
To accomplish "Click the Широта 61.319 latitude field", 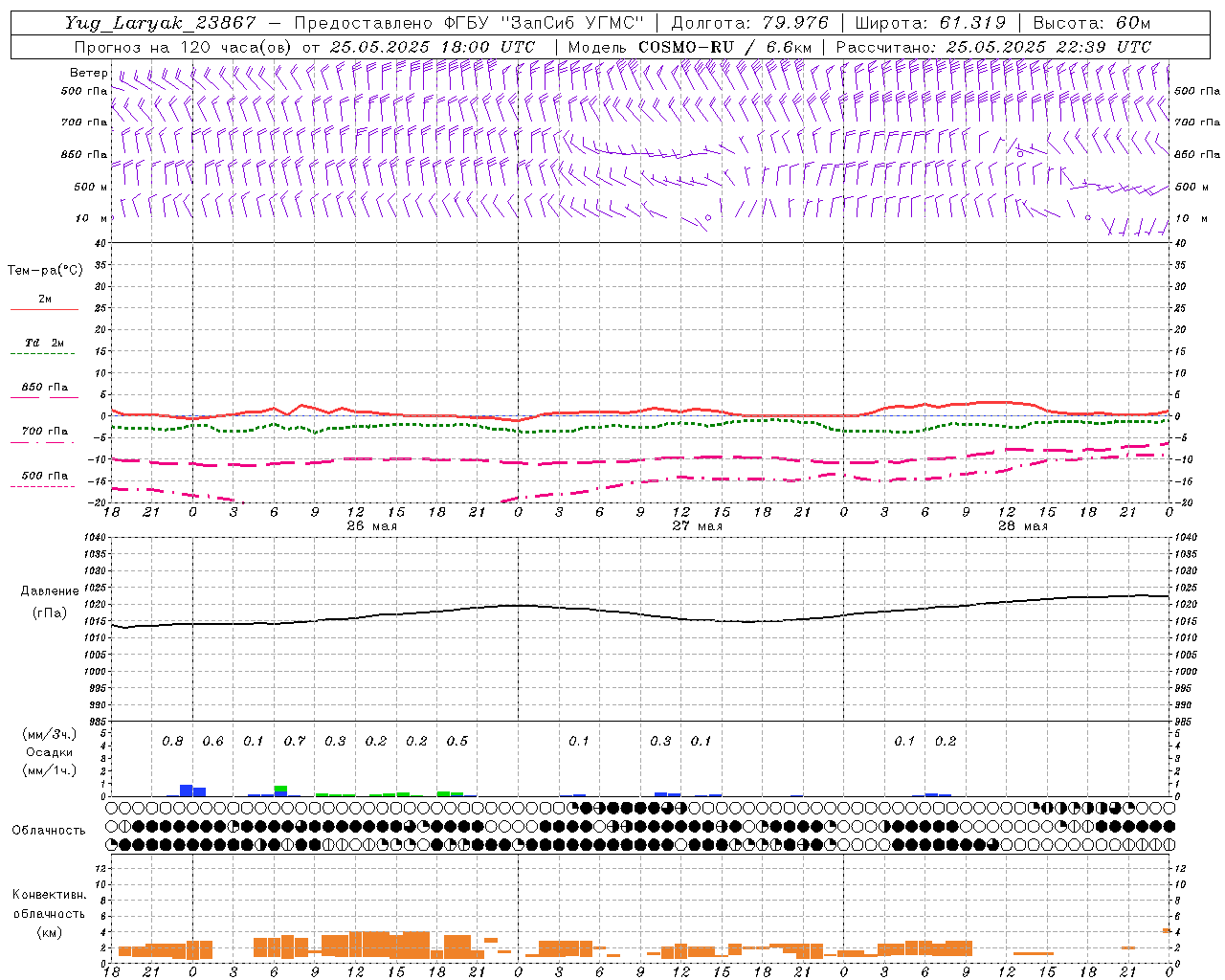I will pos(929,23).
